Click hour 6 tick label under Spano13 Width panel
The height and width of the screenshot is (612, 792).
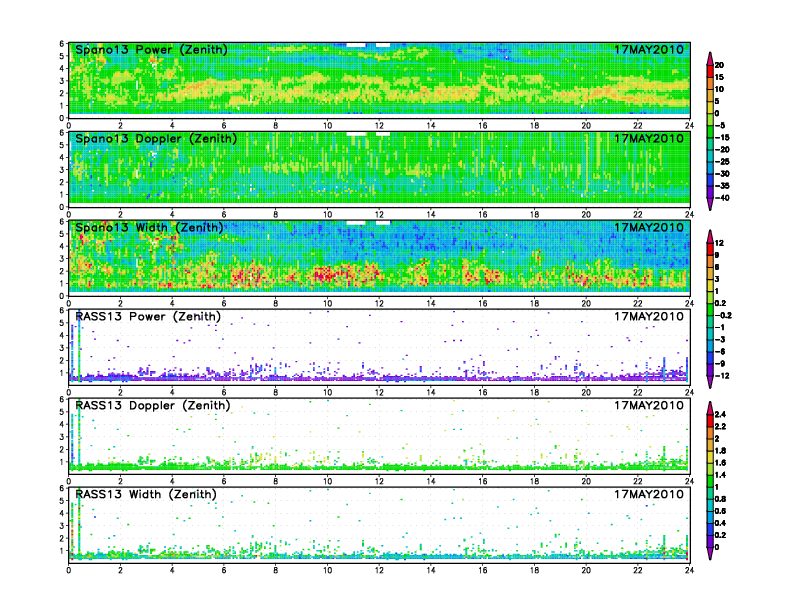tap(224, 303)
